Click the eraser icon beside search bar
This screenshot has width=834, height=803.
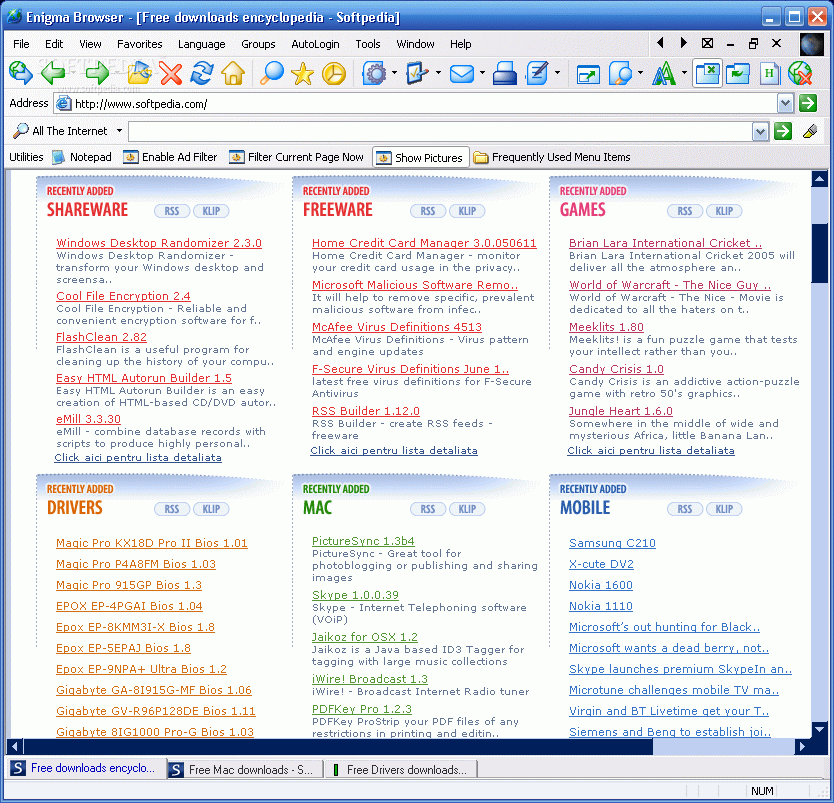(x=810, y=131)
